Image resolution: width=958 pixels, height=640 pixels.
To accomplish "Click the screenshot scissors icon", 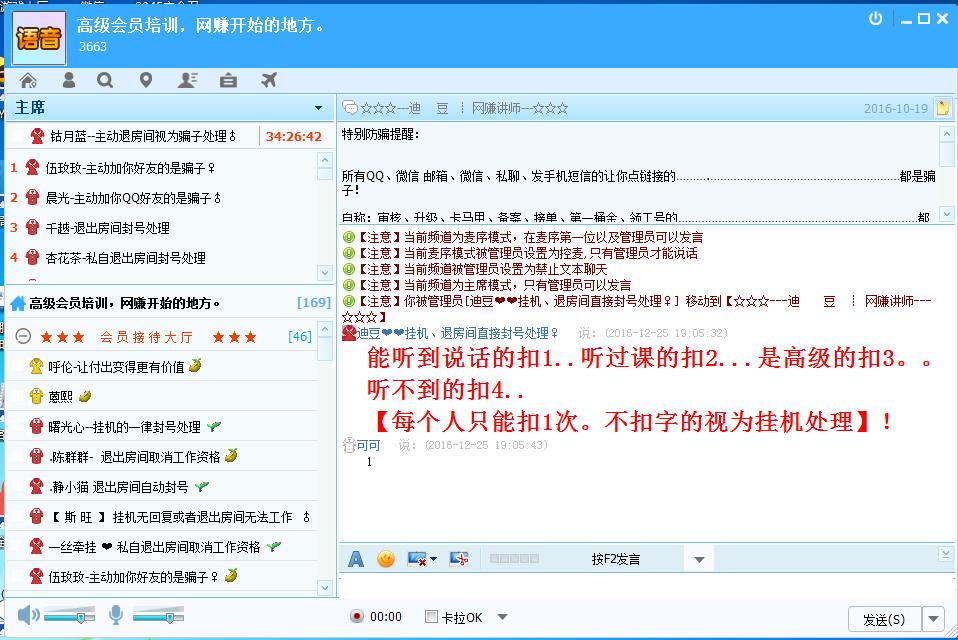I will [x=459, y=560].
